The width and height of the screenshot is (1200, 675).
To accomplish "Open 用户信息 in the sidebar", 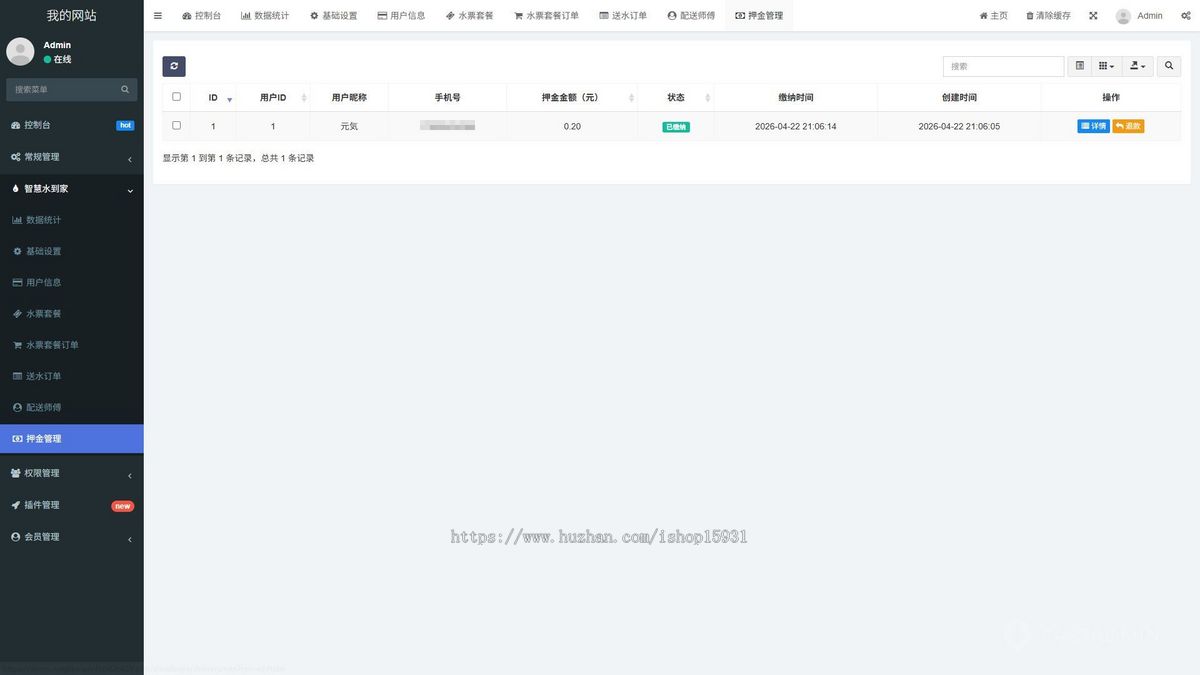I will tap(72, 282).
